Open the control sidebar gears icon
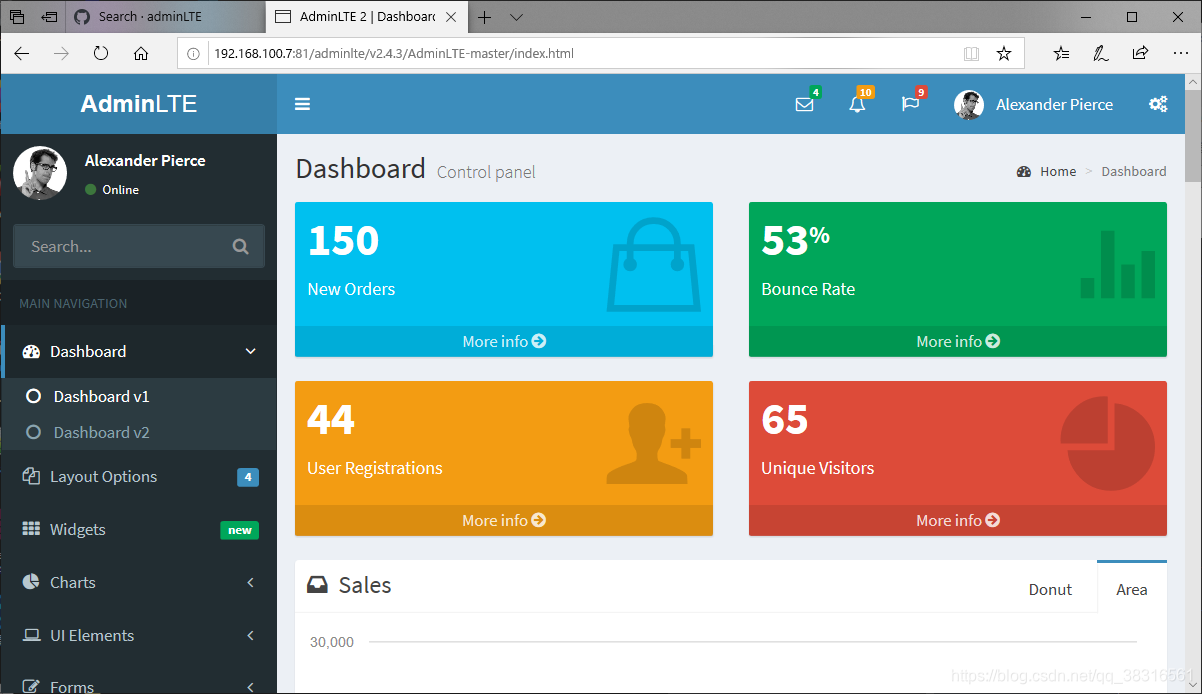Screen dimensions: 1202x694 (x=1158, y=104)
